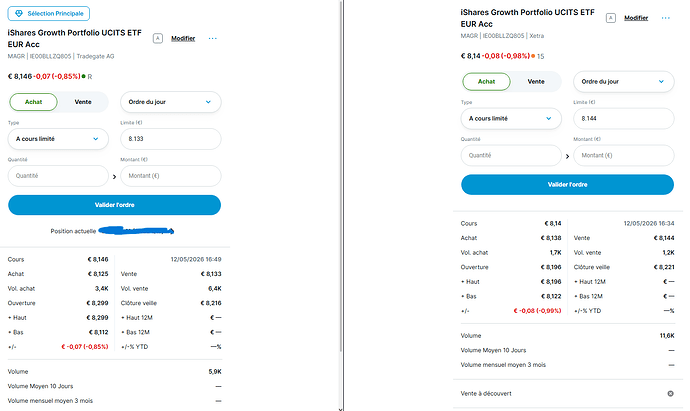
Task: Click the A badge icon in right Xetra panel
Action: point(610,18)
